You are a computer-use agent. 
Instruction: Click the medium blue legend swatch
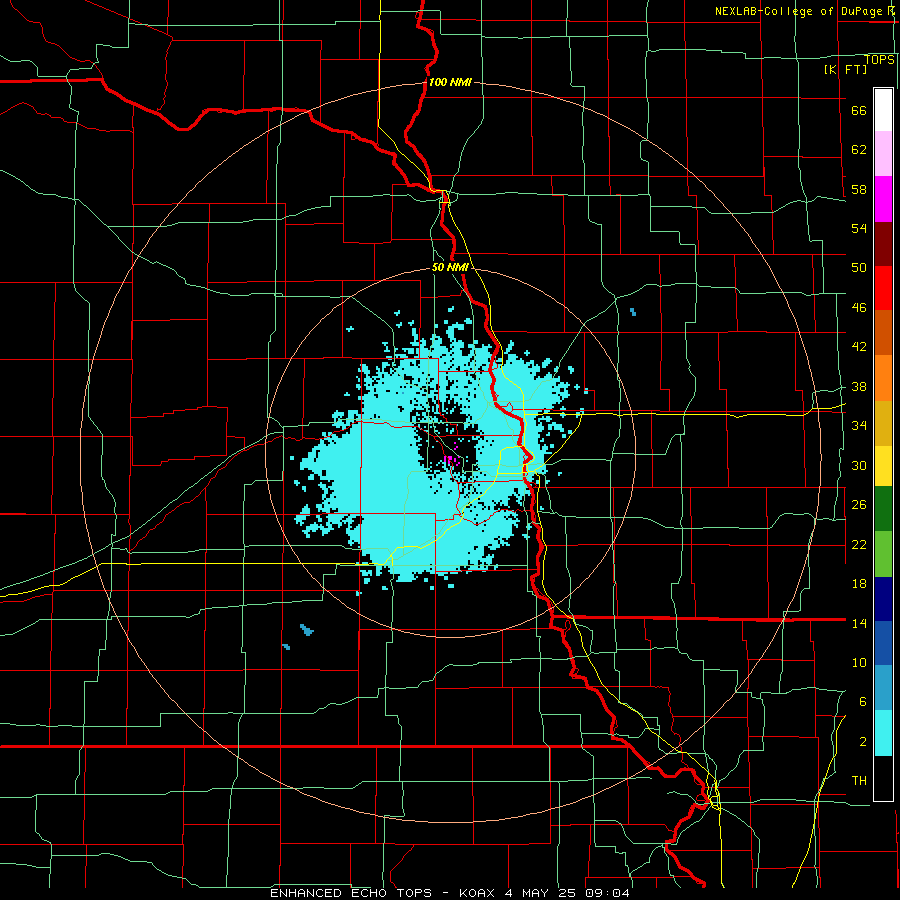(883, 643)
